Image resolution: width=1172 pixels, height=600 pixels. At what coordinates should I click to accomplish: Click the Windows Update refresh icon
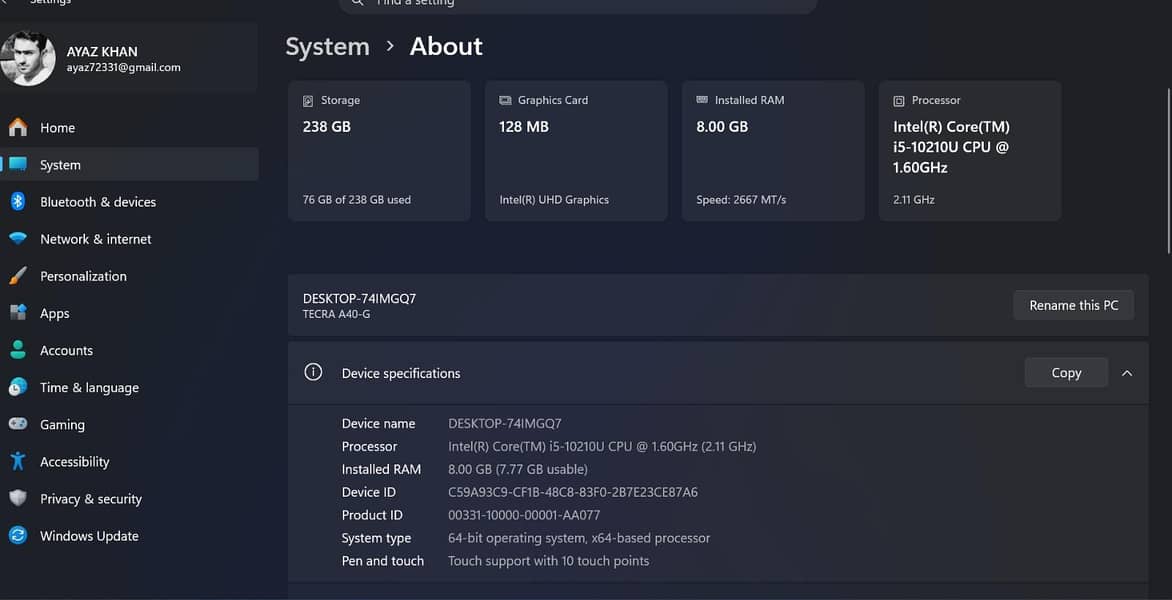point(18,536)
